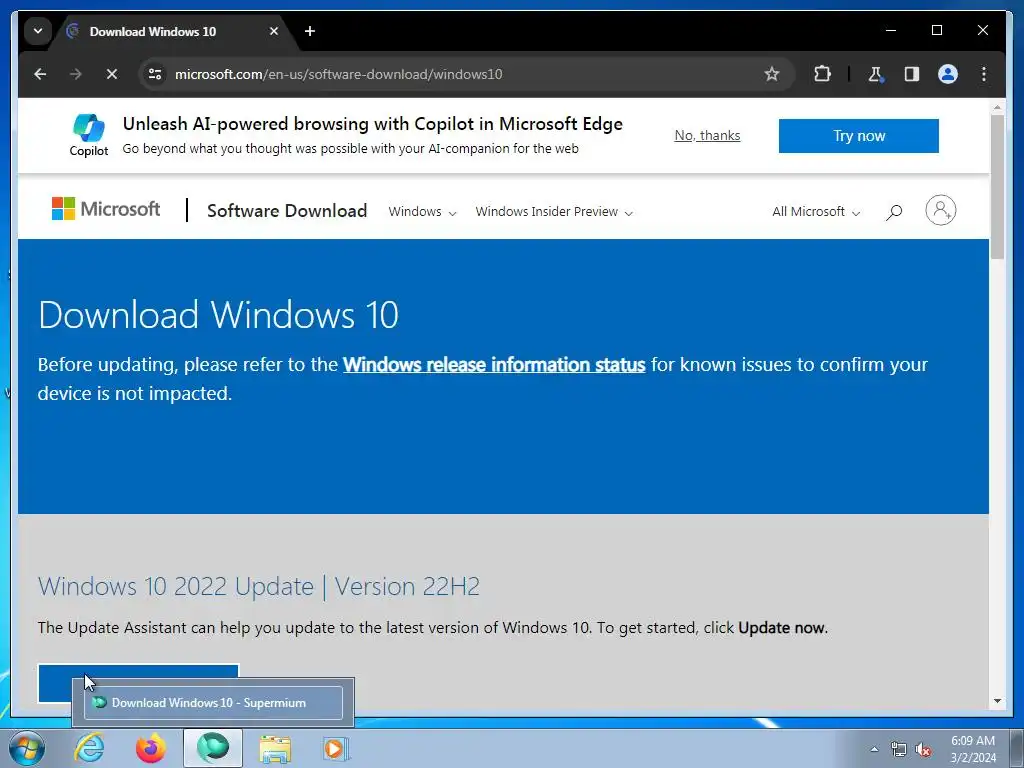Open the browser profile avatar
This screenshot has height=768, width=1024.
pyautogui.click(x=948, y=74)
